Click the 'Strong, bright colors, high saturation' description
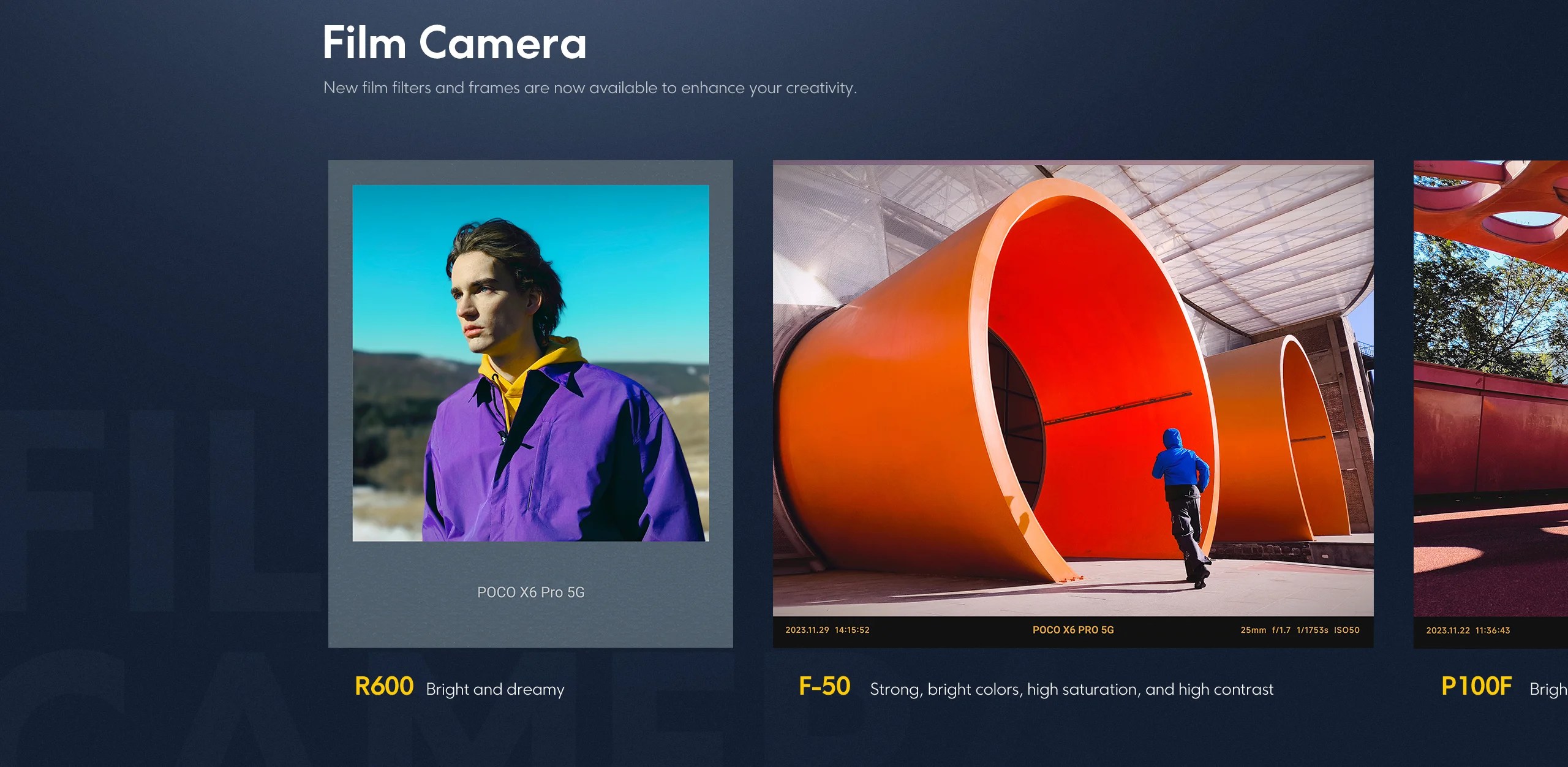1568x767 pixels. tap(1072, 689)
